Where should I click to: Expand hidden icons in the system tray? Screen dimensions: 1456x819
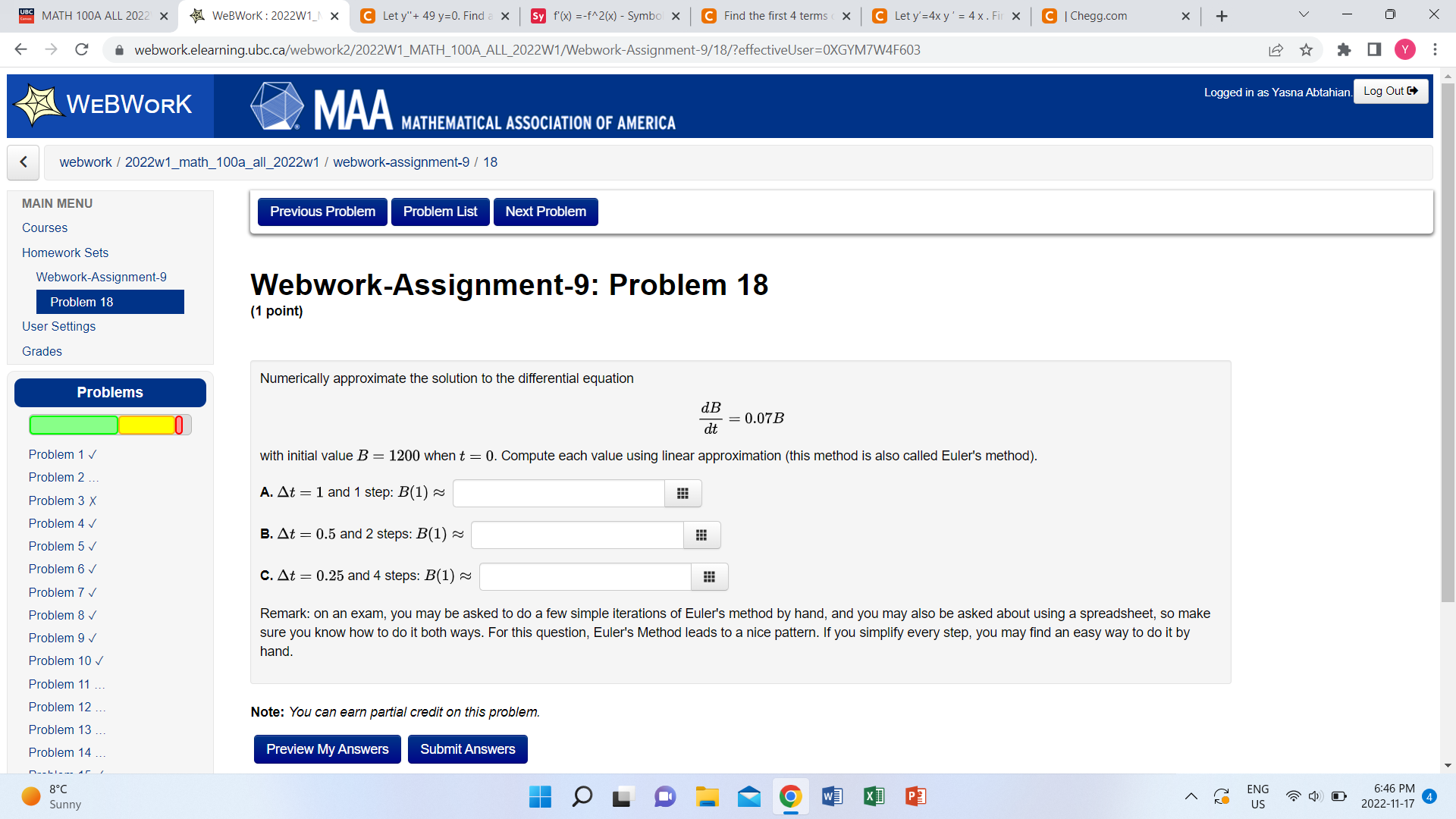(x=1191, y=796)
